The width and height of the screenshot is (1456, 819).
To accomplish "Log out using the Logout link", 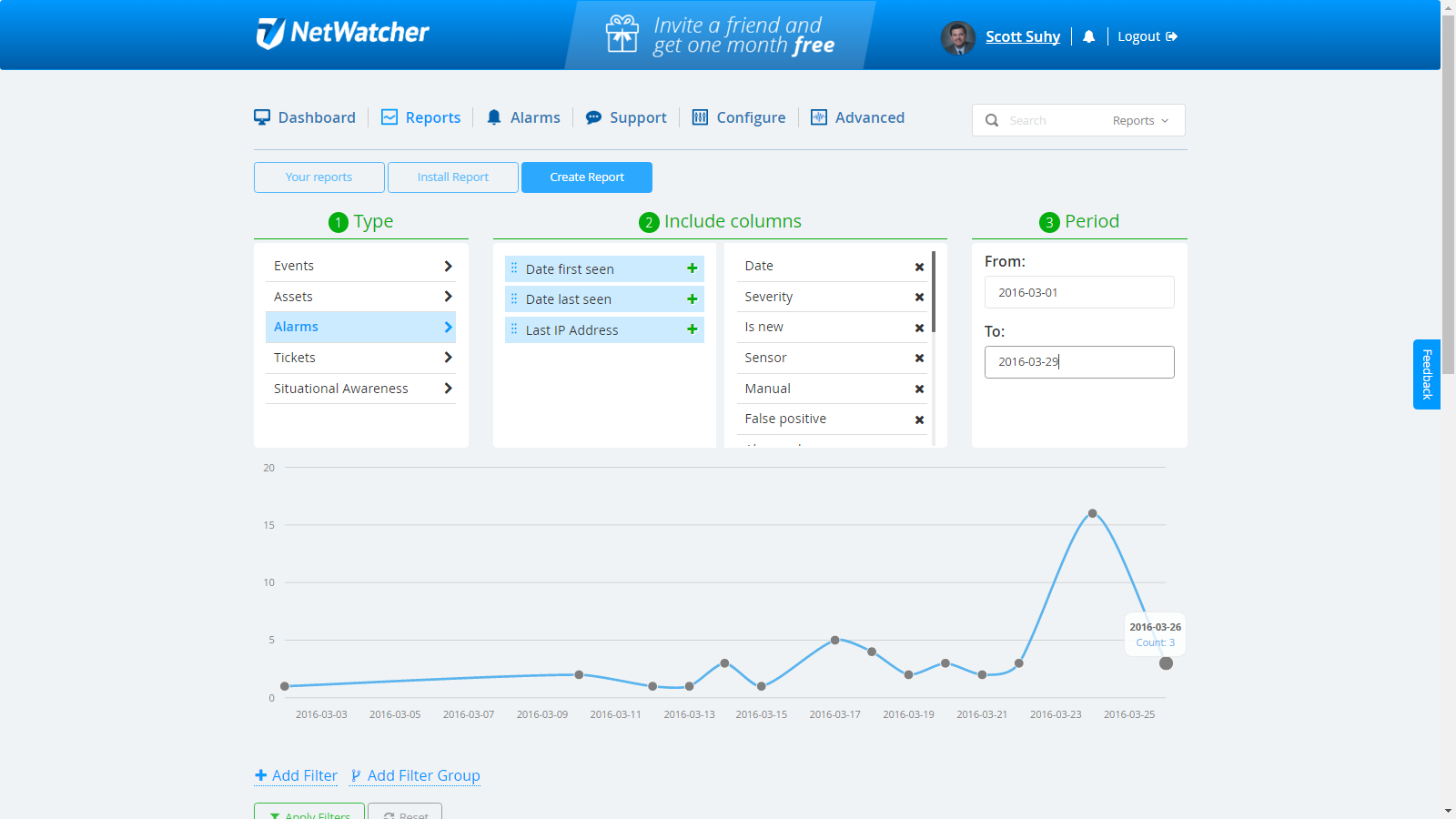I will (x=1147, y=36).
